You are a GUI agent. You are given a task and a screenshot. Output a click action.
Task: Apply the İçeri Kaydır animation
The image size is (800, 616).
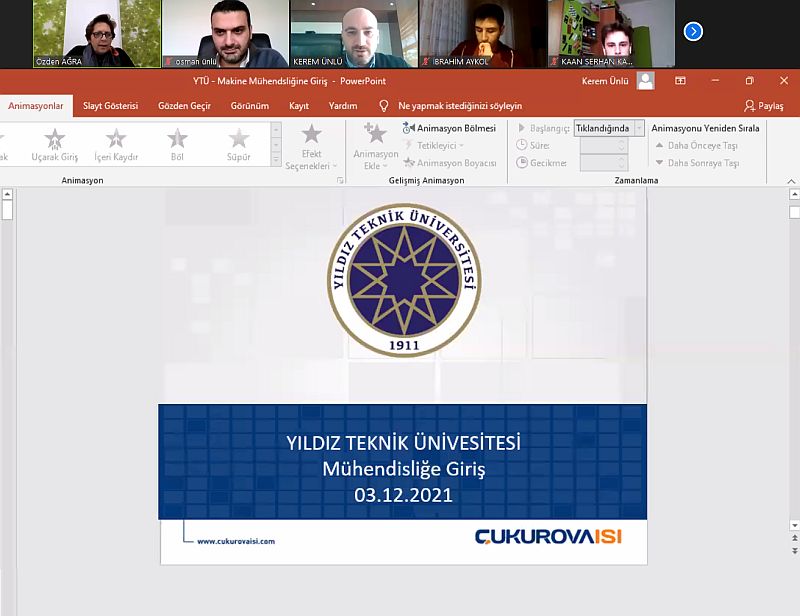pos(116,145)
